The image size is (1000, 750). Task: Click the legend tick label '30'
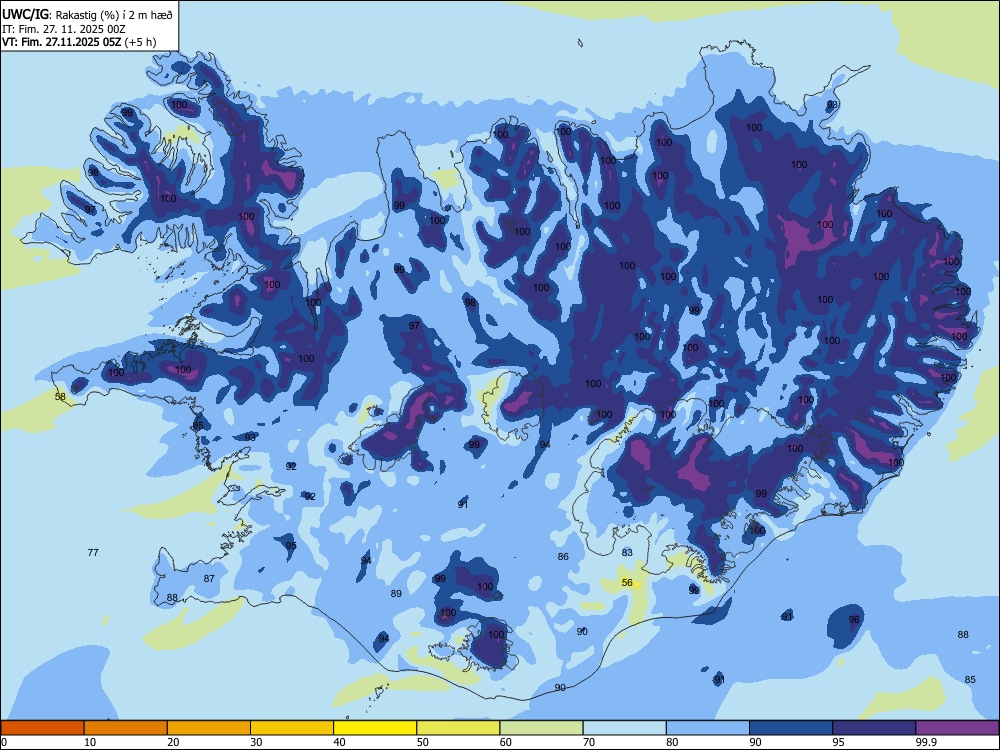point(256,742)
